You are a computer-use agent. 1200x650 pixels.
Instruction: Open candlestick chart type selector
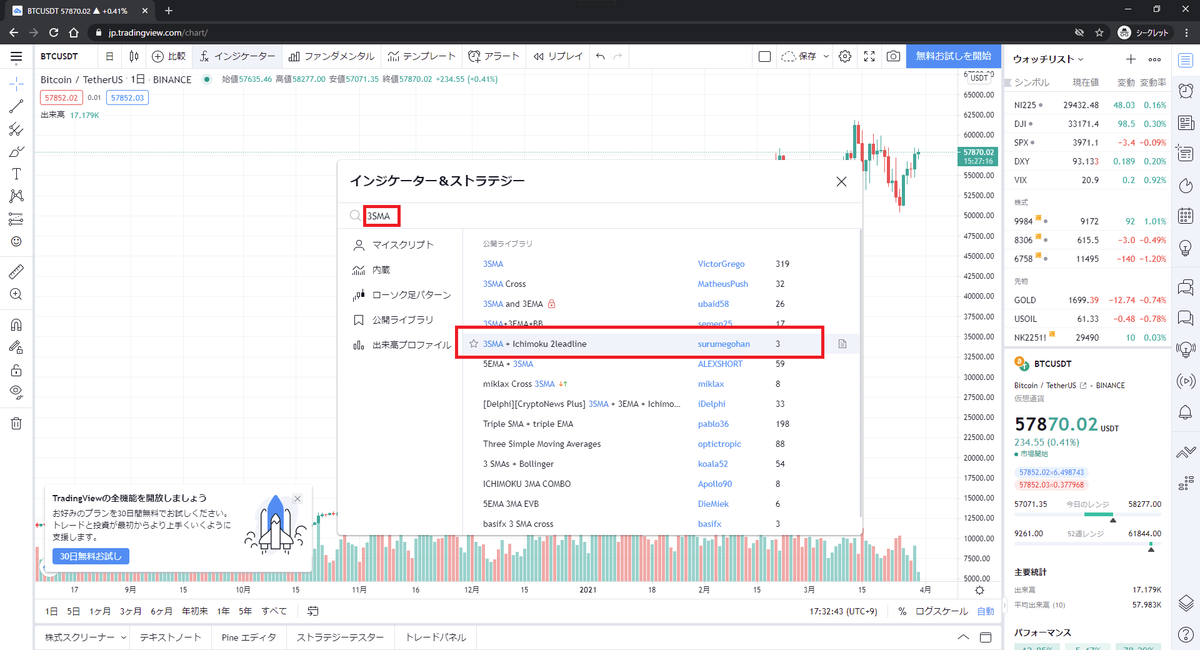133,57
